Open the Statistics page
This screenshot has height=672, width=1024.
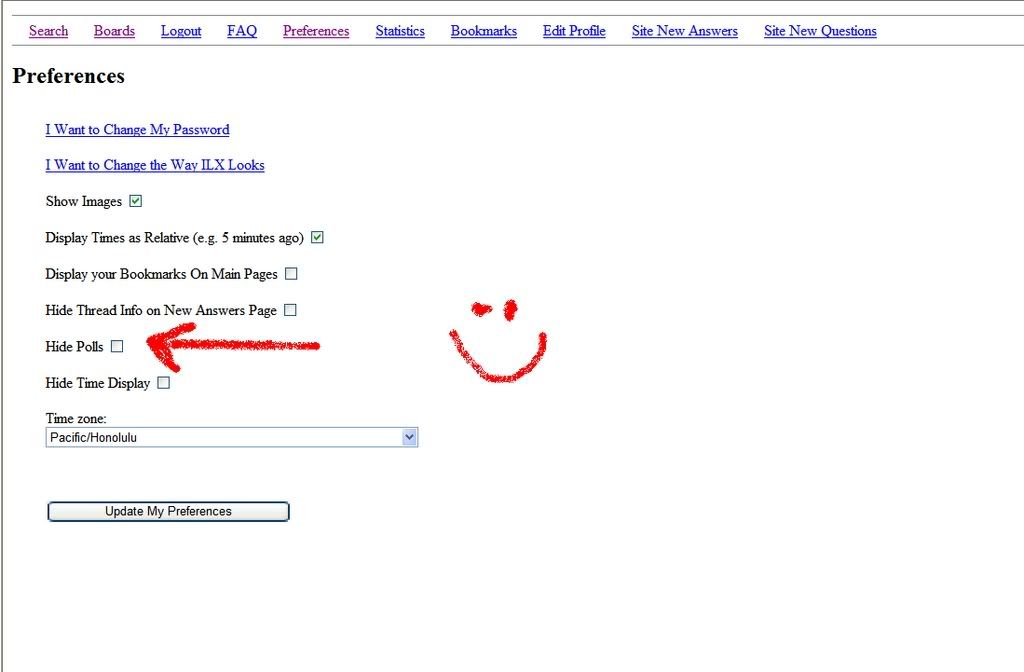[x=400, y=31]
